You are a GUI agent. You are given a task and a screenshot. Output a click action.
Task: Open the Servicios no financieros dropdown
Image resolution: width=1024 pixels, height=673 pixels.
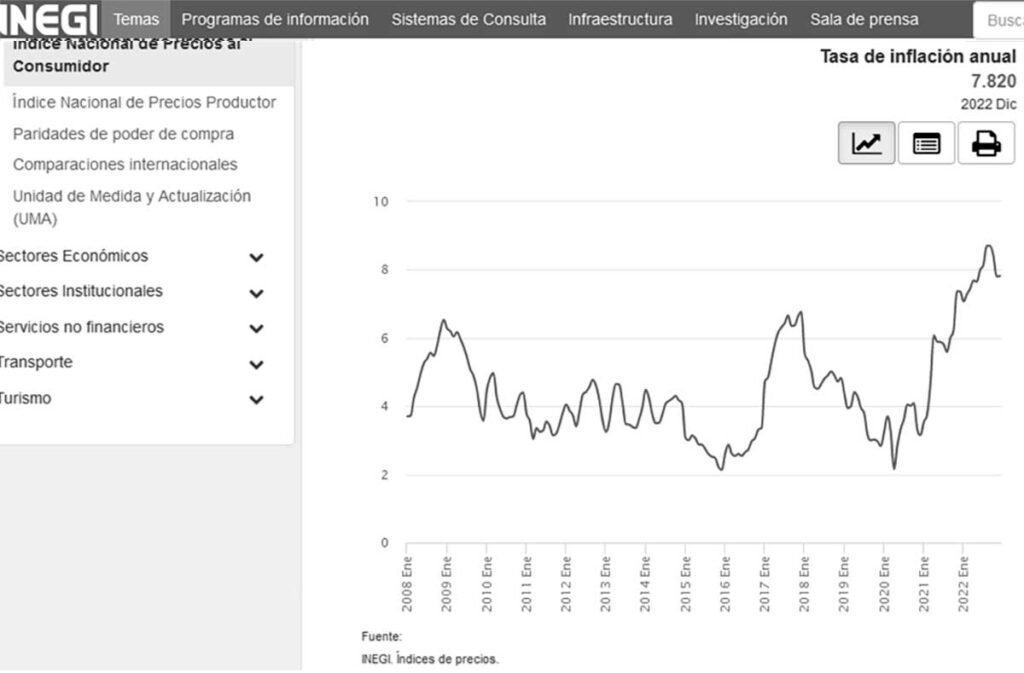pos(256,327)
